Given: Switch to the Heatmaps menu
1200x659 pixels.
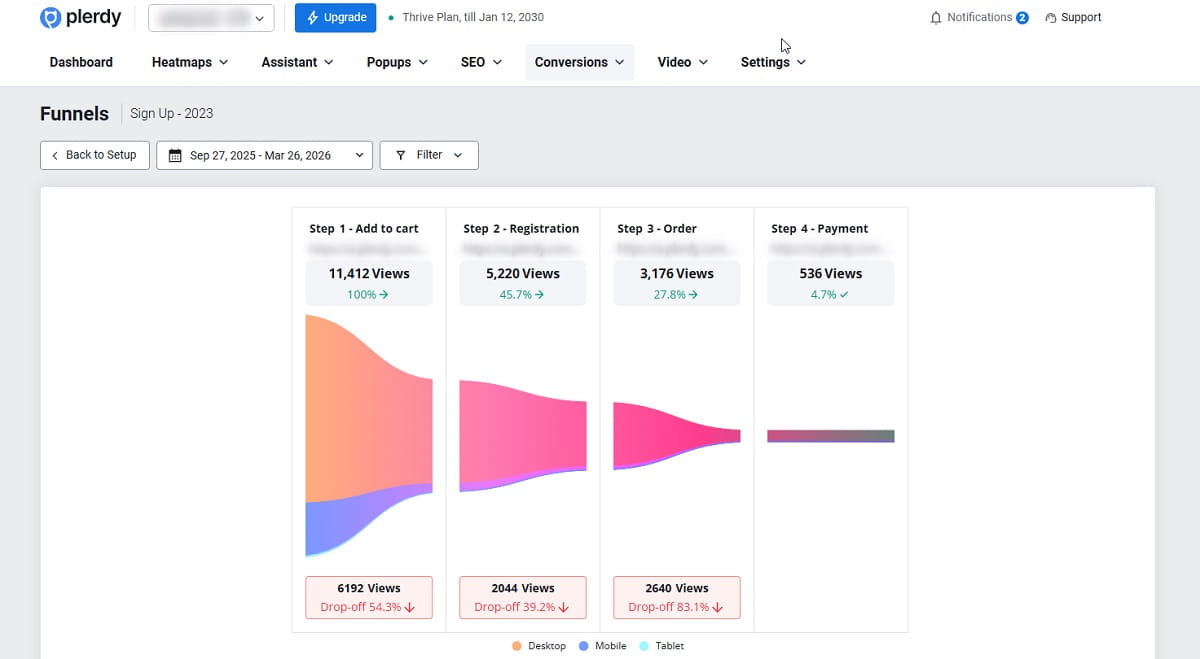Looking at the screenshot, I should [188, 61].
